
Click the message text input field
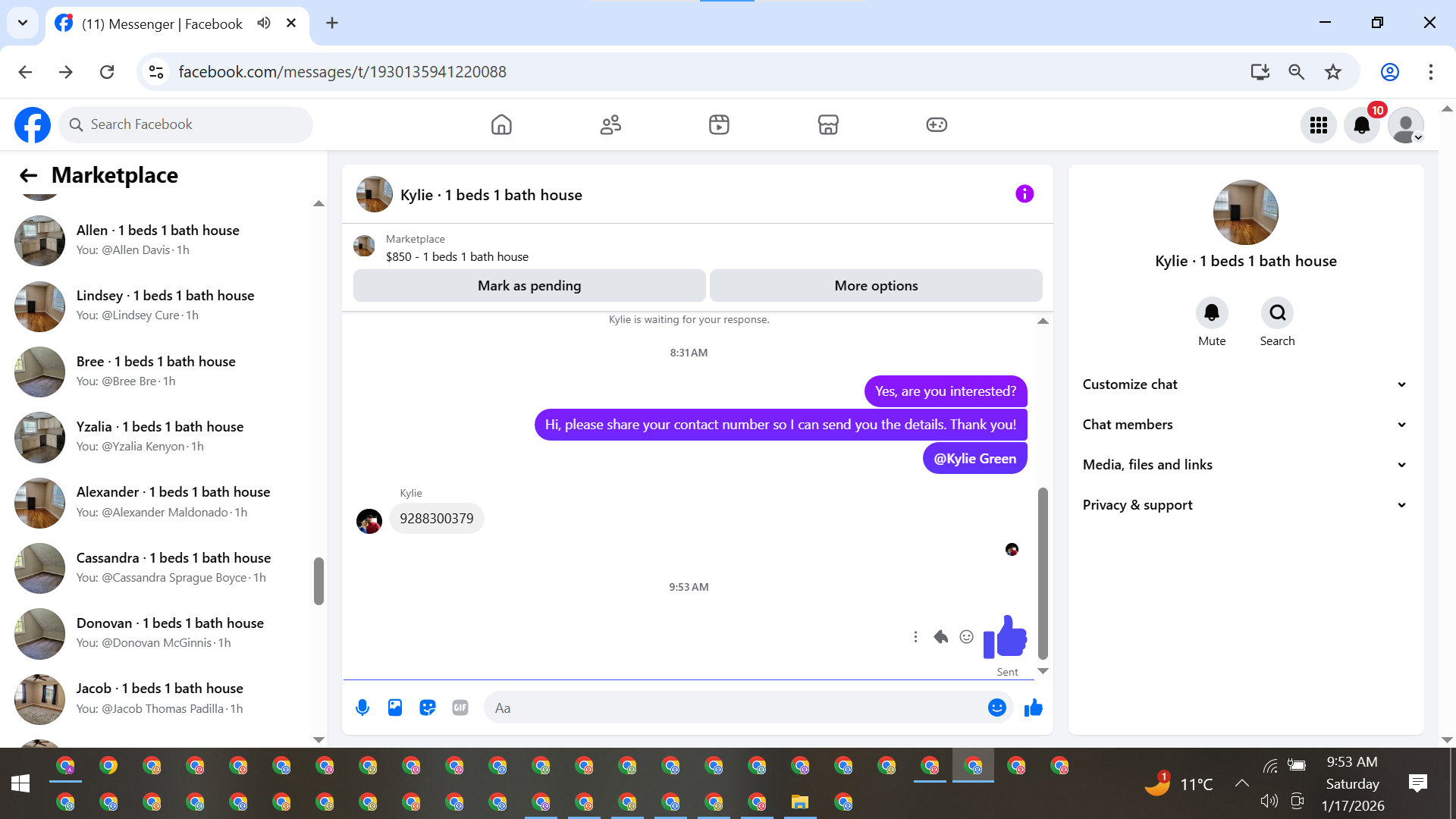[x=736, y=708]
